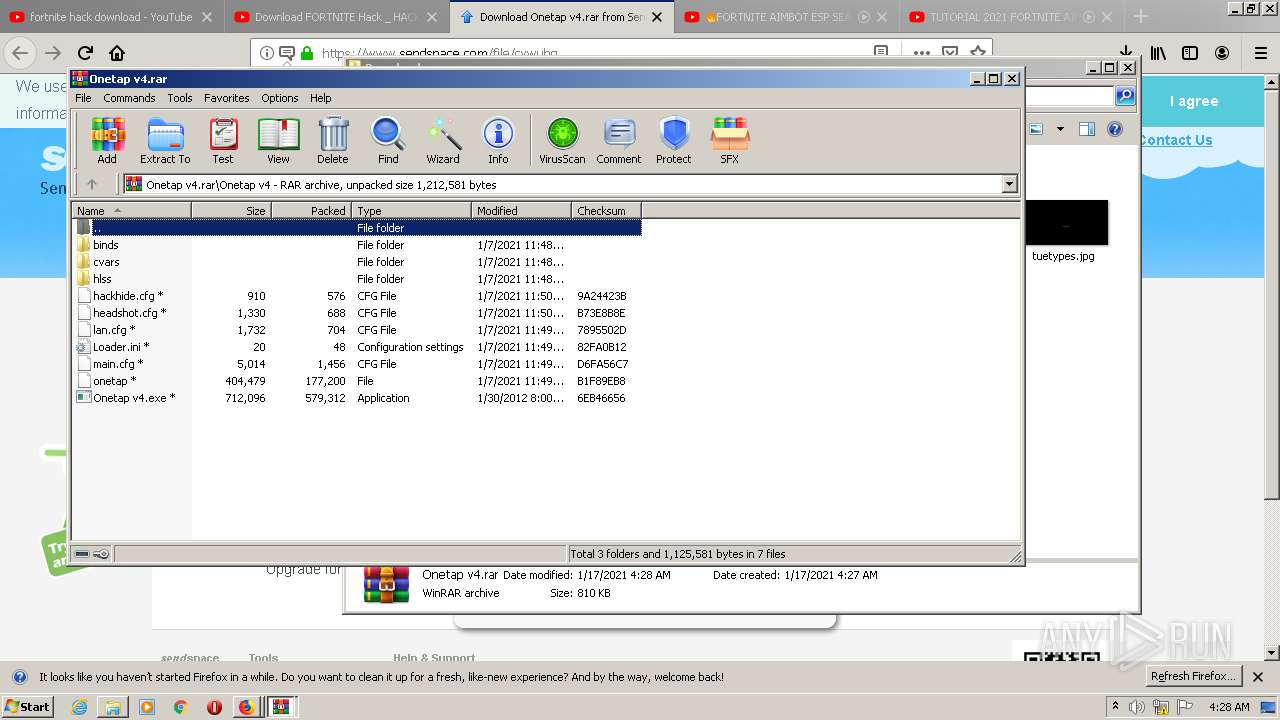Open the Contact Us link
This screenshot has width=1280, height=720.
(1176, 140)
